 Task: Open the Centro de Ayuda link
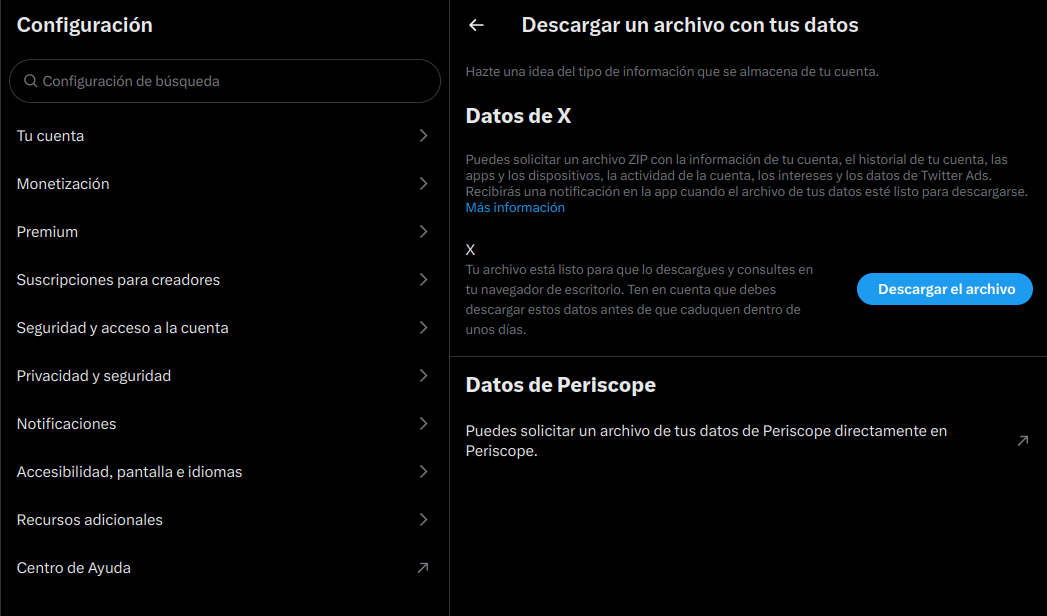click(x=74, y=568)
